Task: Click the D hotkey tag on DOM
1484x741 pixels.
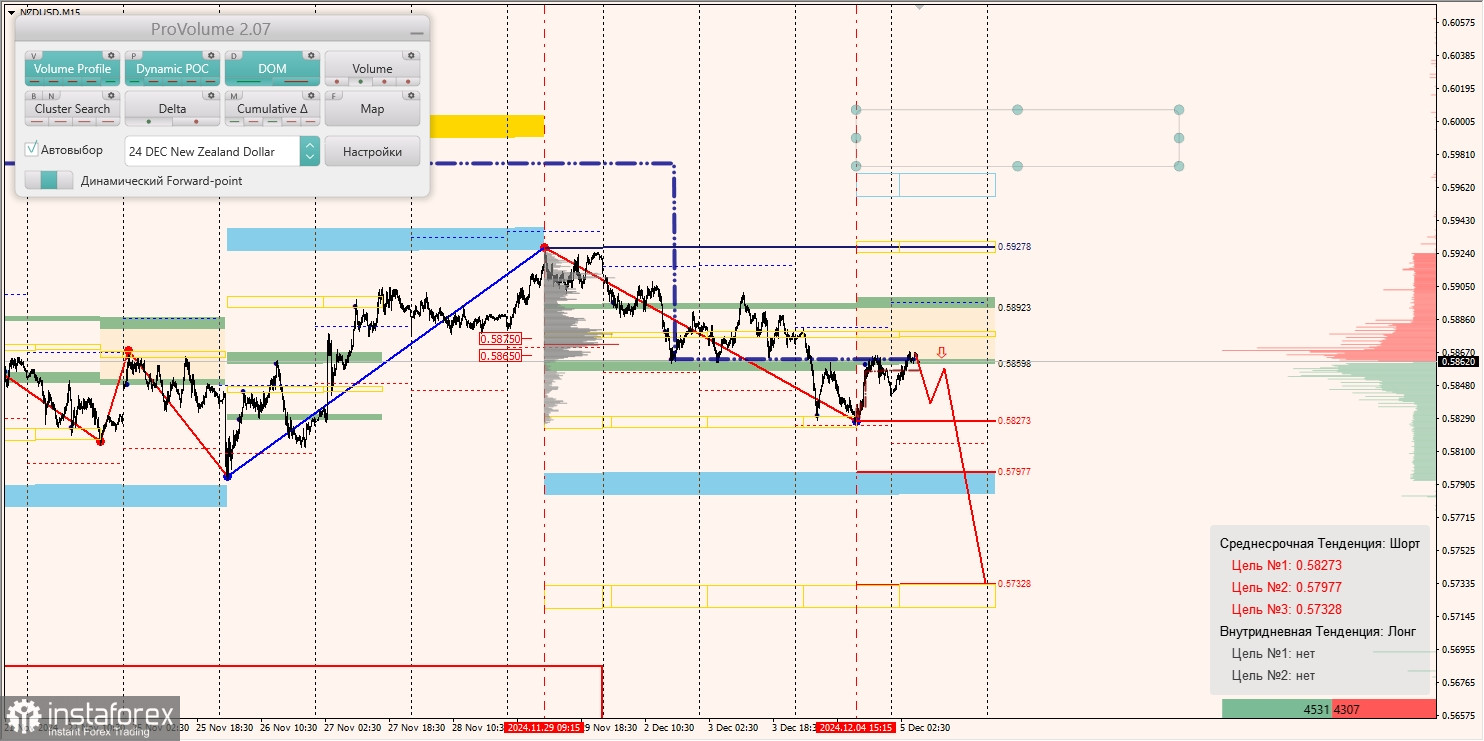Action: tap(234, 56)
